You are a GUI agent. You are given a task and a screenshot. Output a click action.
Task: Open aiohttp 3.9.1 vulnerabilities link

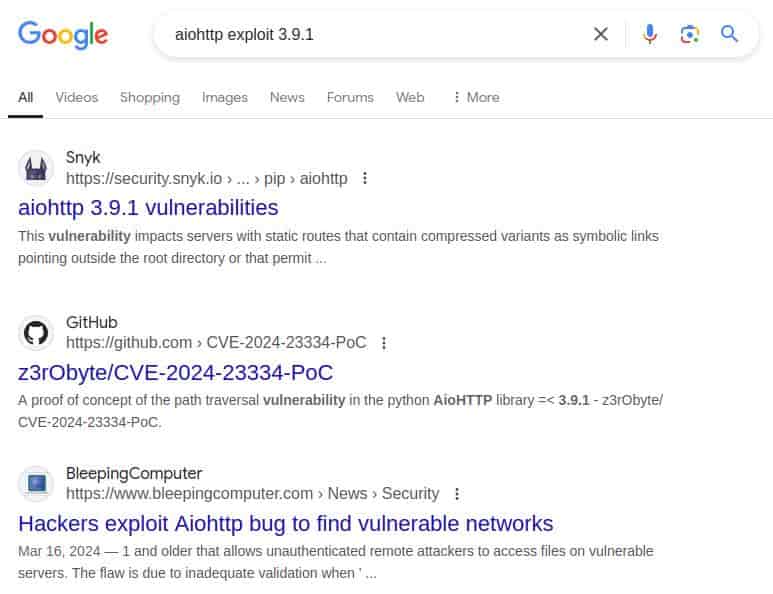148,208
